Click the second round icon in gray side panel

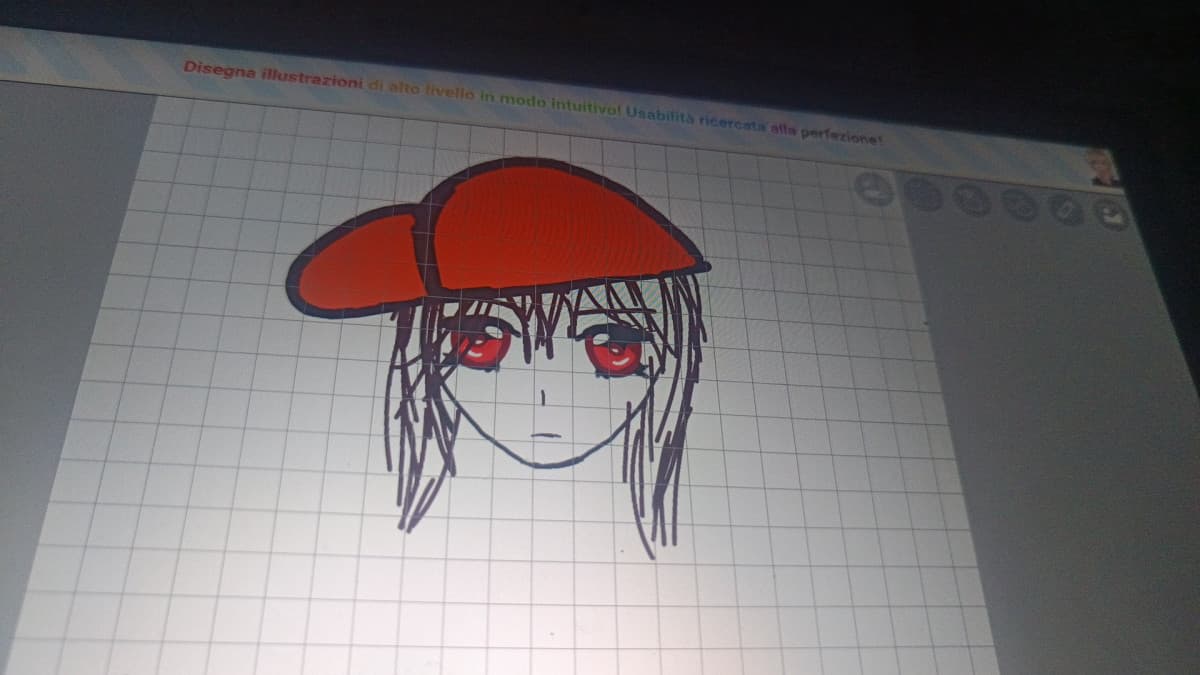click(x=972, y=198)
